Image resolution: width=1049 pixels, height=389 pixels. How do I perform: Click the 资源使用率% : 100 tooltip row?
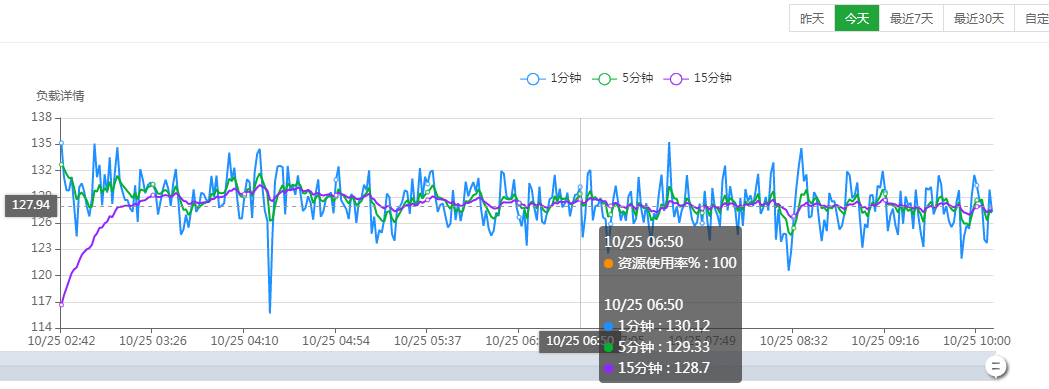point(670,263)
